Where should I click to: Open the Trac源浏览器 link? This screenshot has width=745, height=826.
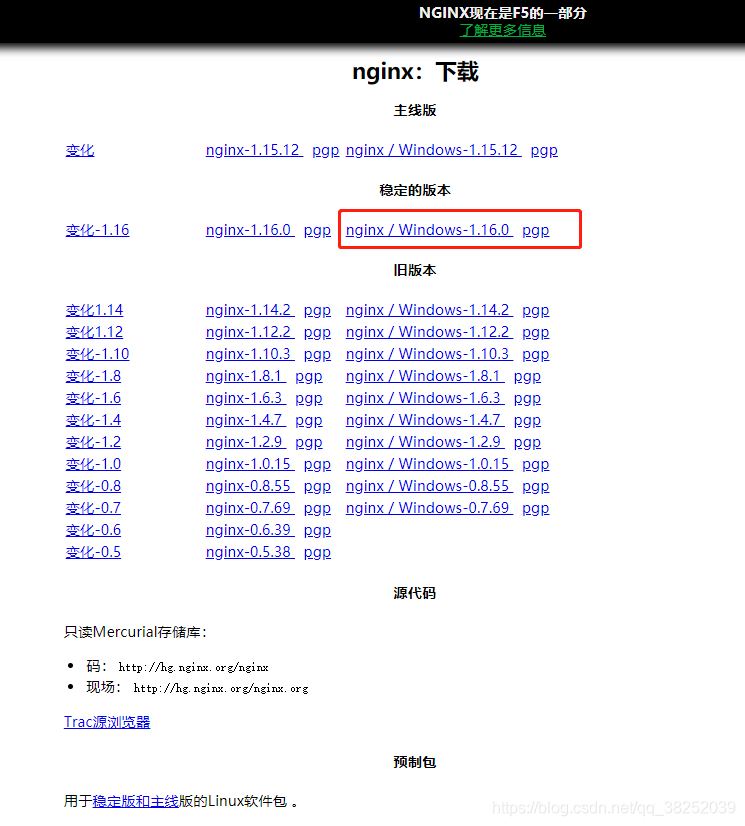click(107, 722)
